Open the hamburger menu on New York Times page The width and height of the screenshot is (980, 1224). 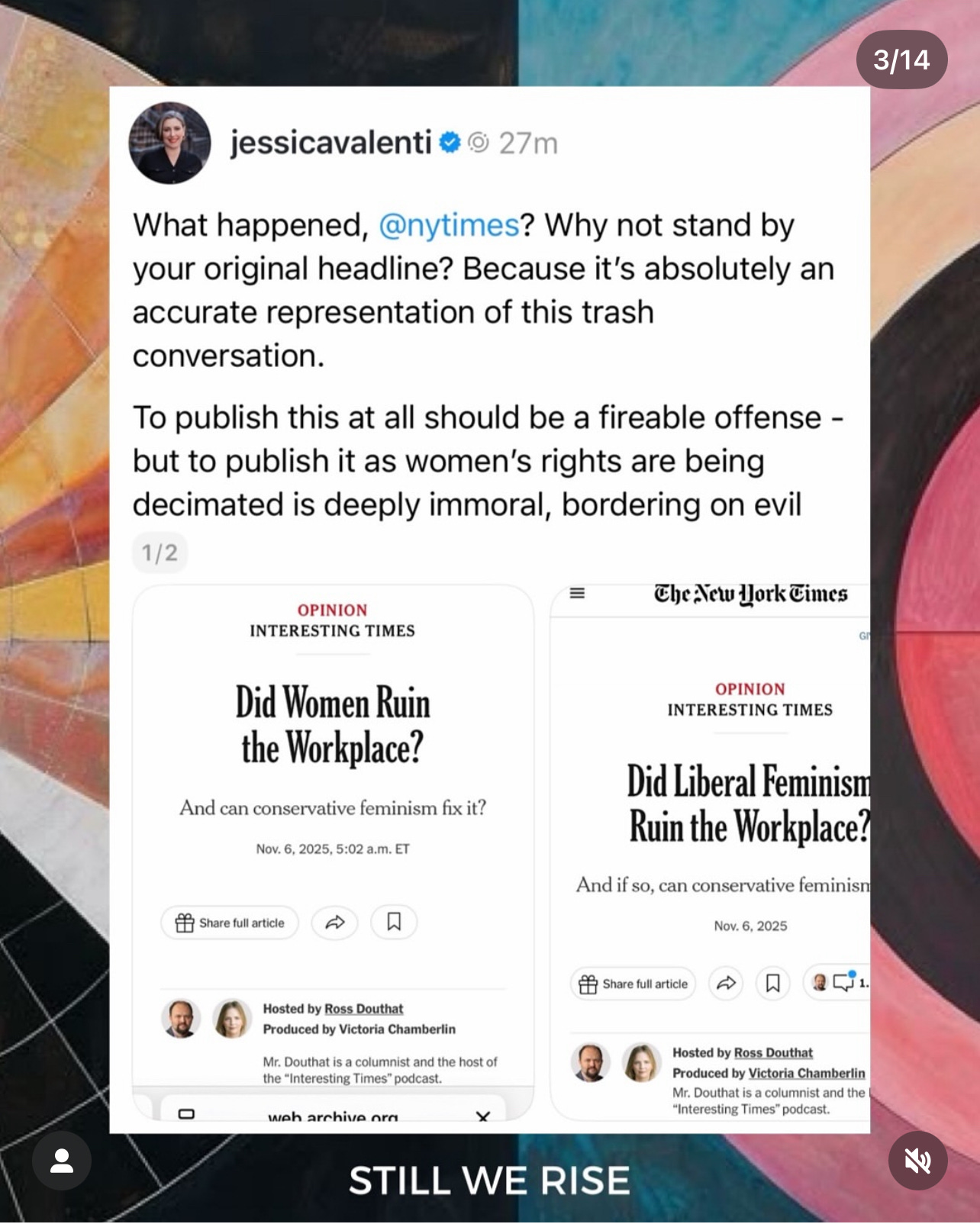point(578,593)
